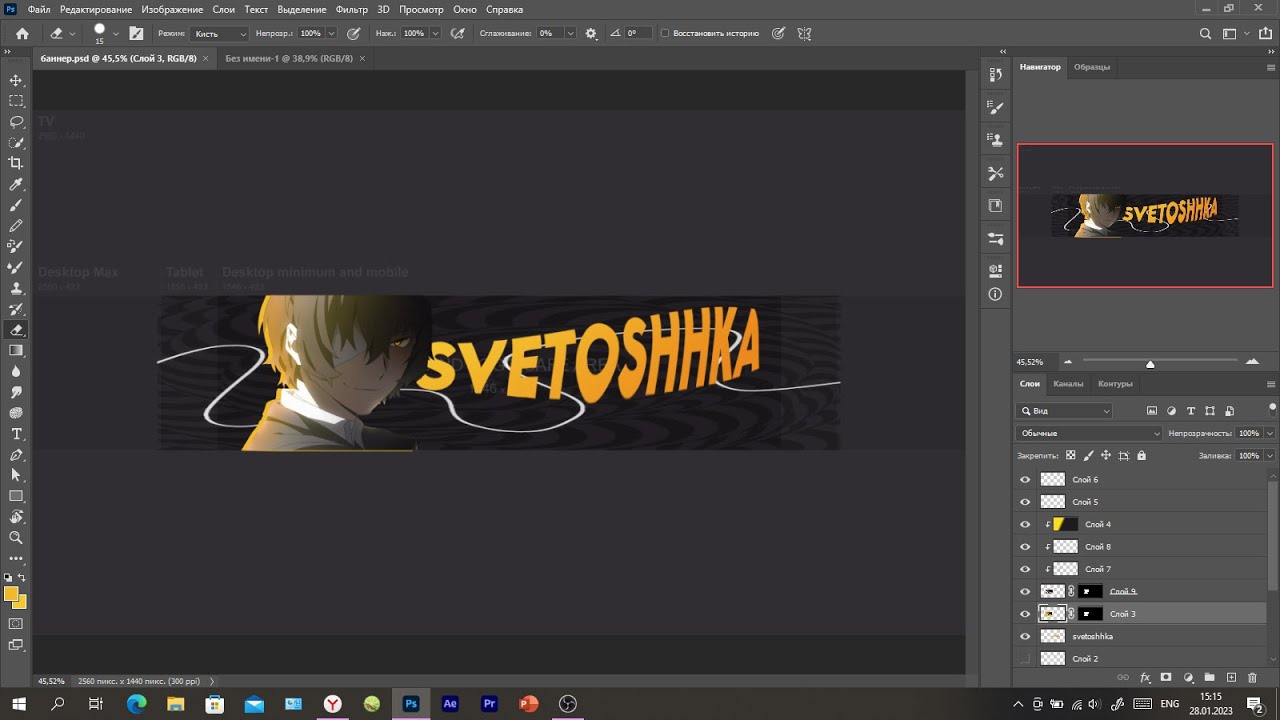Create a new layer group folder icon

click(x=1210, y=678)
